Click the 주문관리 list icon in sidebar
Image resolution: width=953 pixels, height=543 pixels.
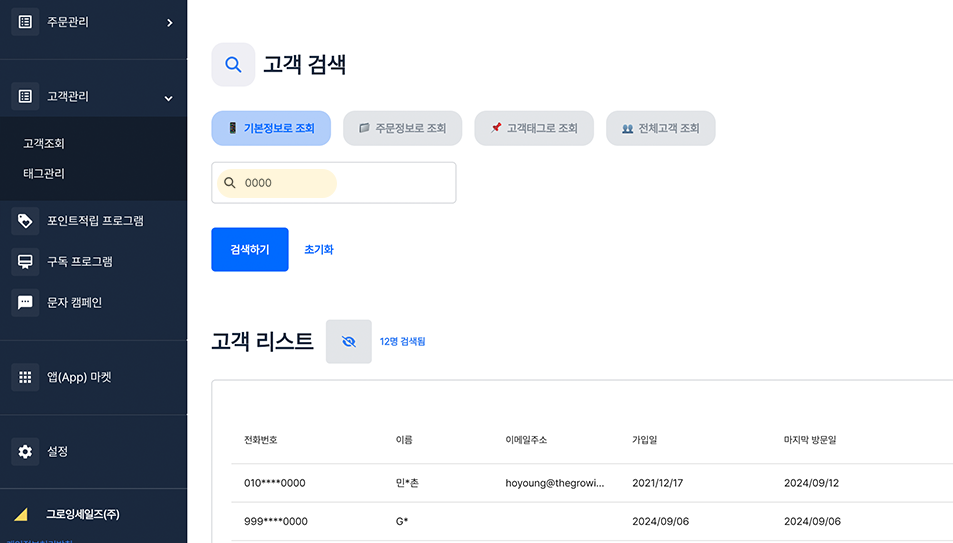click(x=25, y=22)
